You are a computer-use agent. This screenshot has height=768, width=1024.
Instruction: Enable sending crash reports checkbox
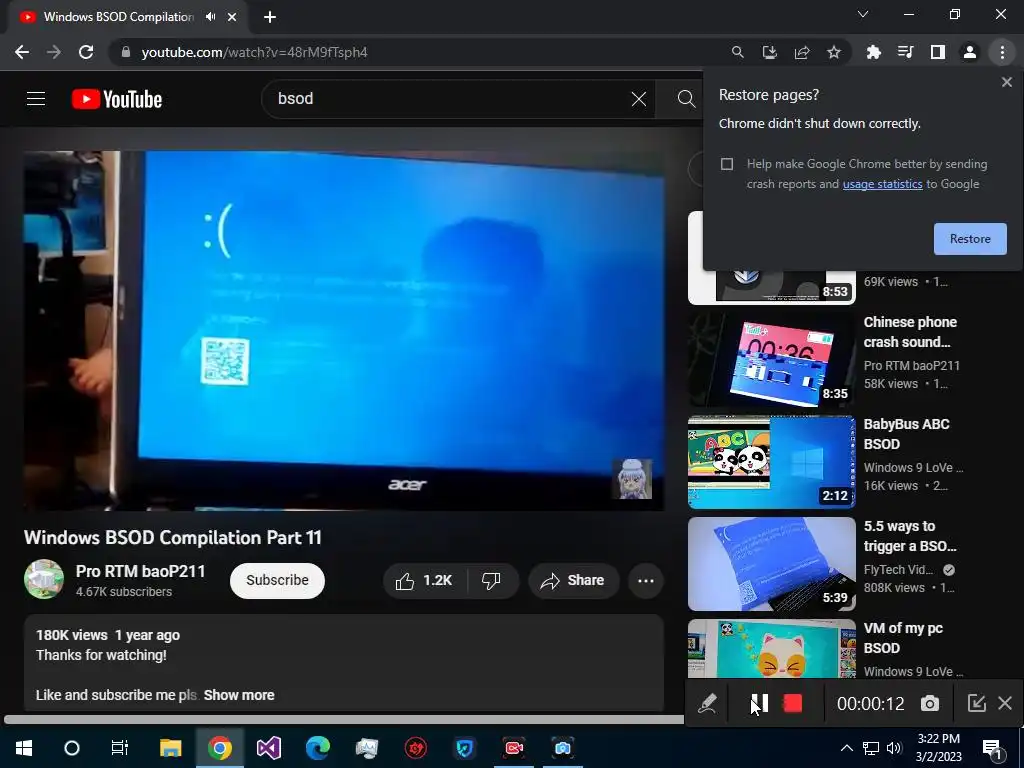coord(727,164)
